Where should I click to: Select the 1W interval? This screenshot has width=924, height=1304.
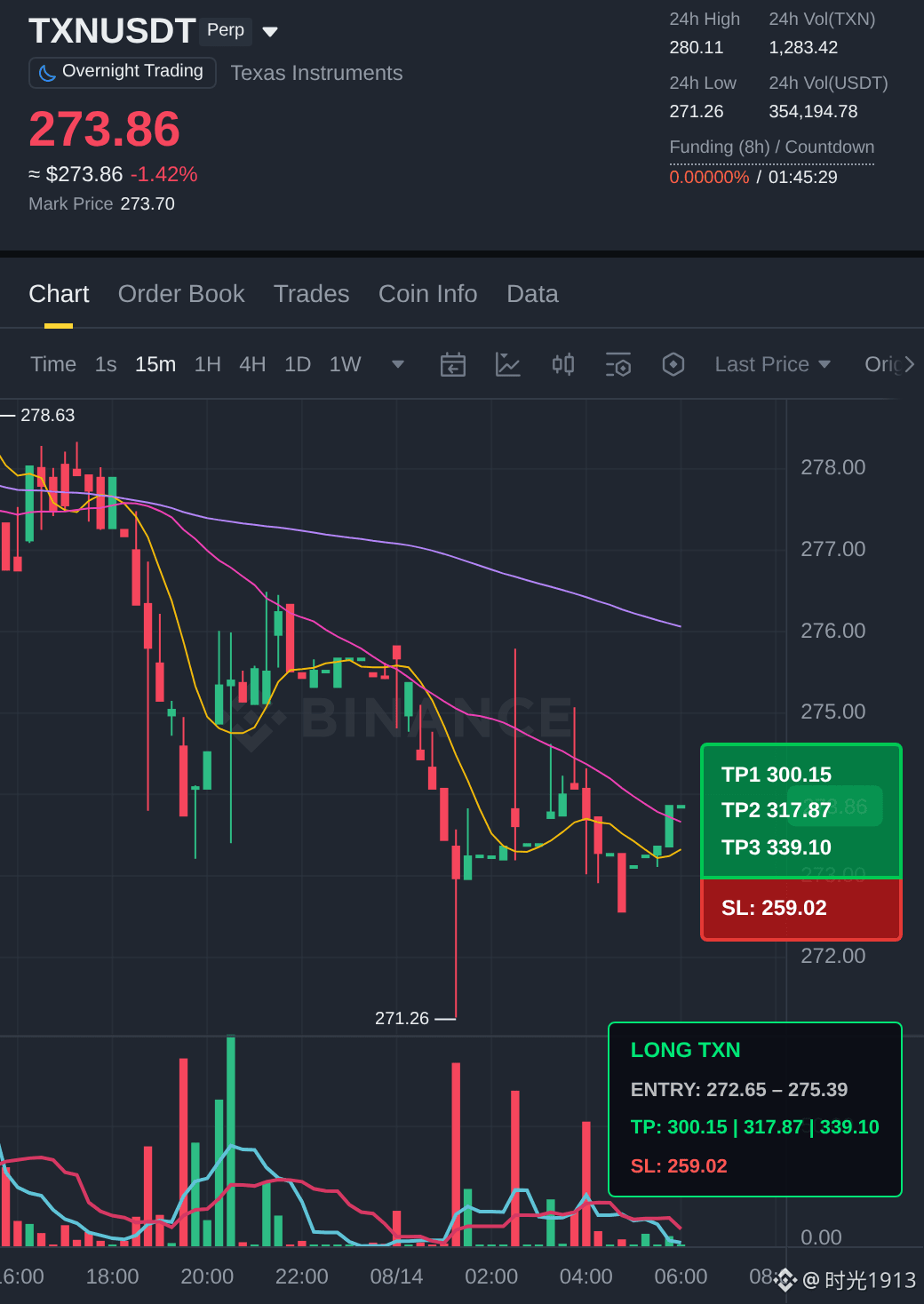(346, 364)
